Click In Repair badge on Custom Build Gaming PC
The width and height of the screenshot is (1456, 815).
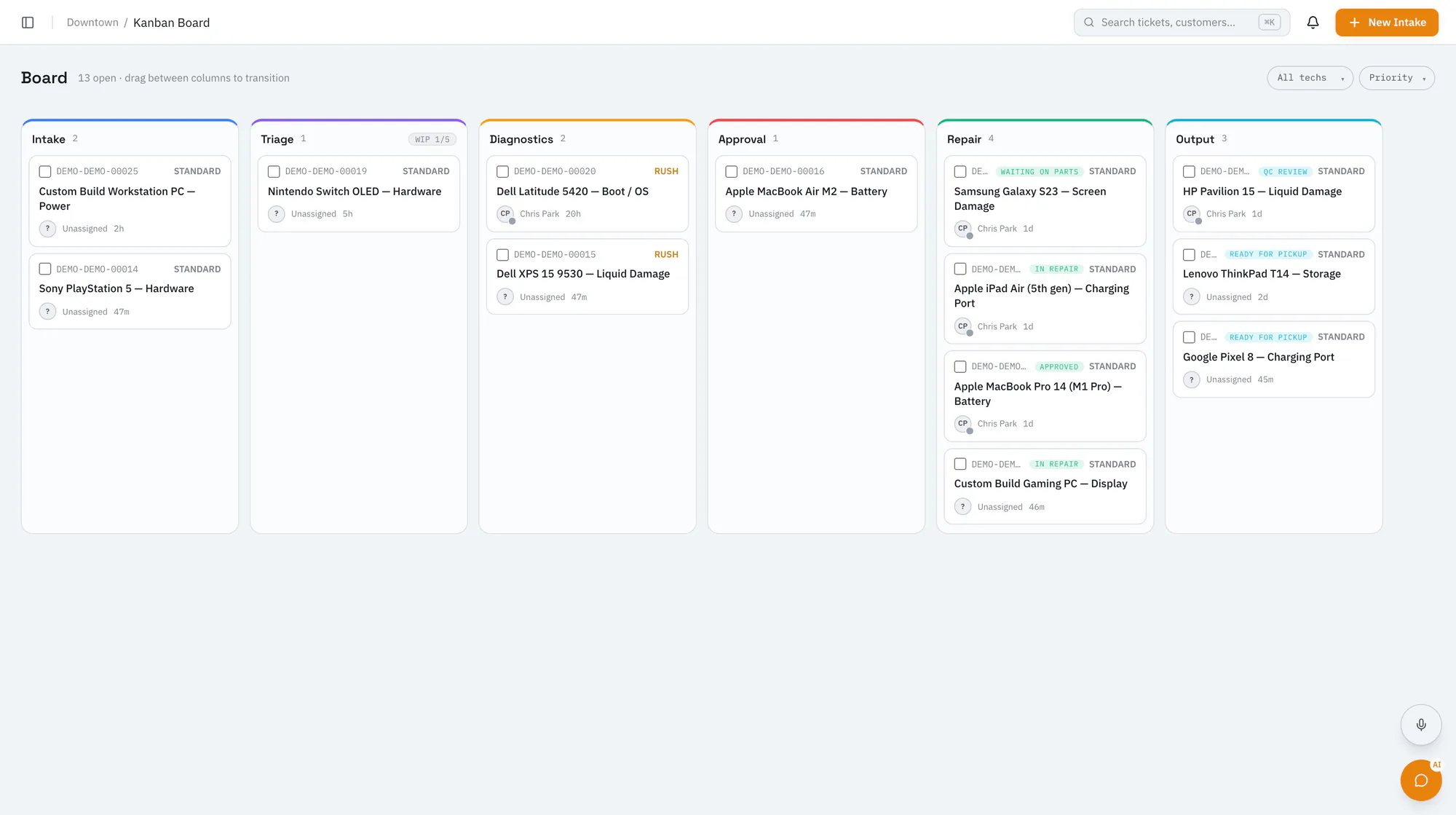(1056, 464)
